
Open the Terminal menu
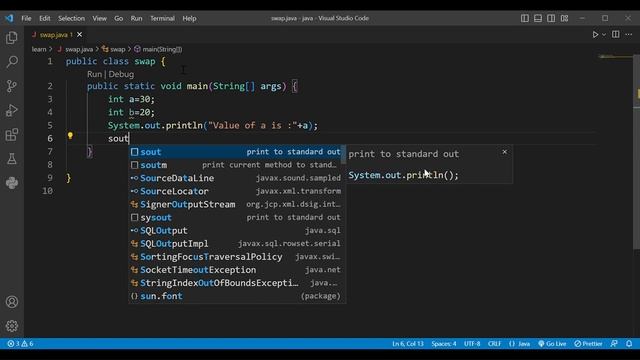pos(162,18)
